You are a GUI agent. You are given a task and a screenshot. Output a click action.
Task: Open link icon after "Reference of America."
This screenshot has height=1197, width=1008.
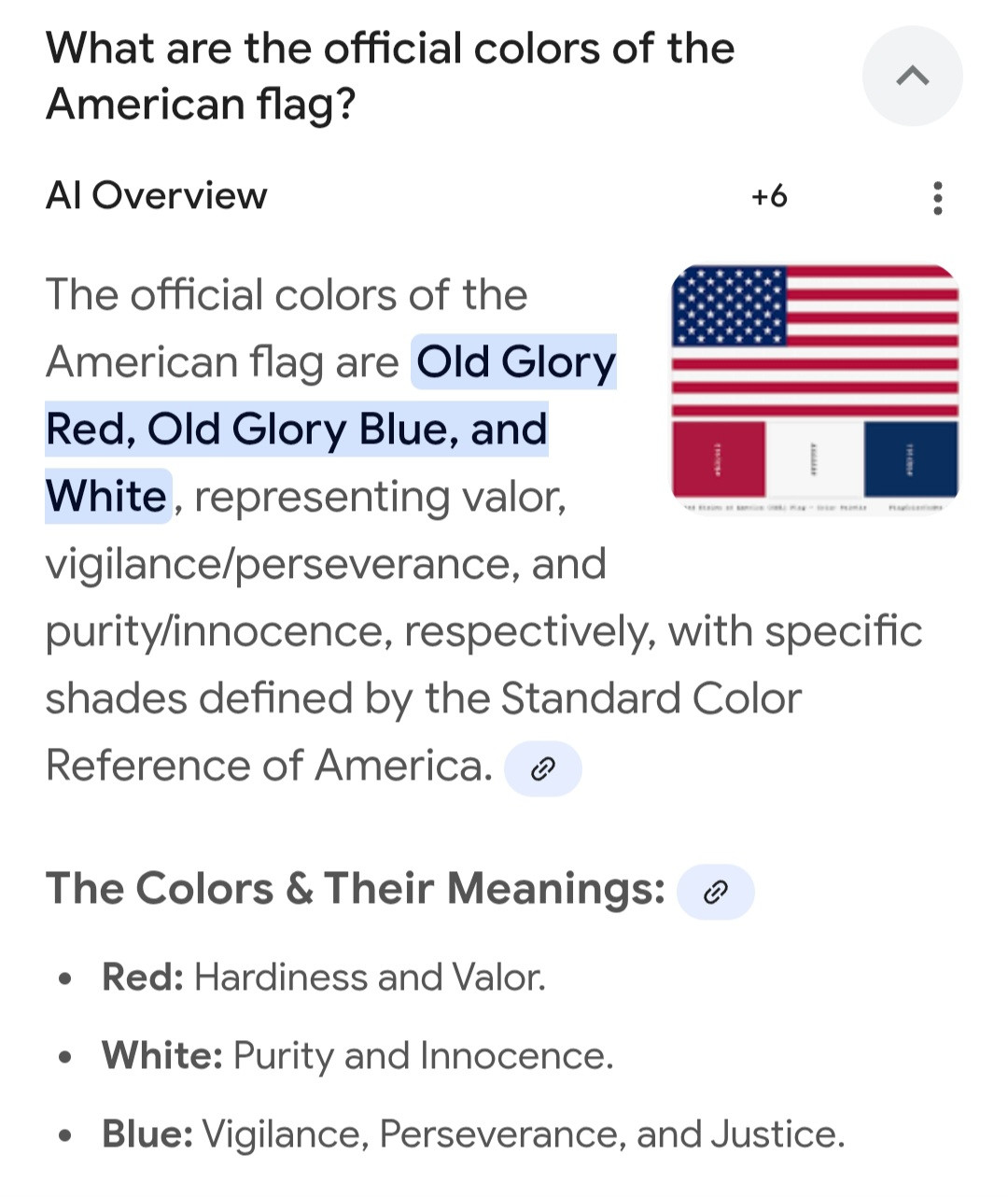click(542, 769)
